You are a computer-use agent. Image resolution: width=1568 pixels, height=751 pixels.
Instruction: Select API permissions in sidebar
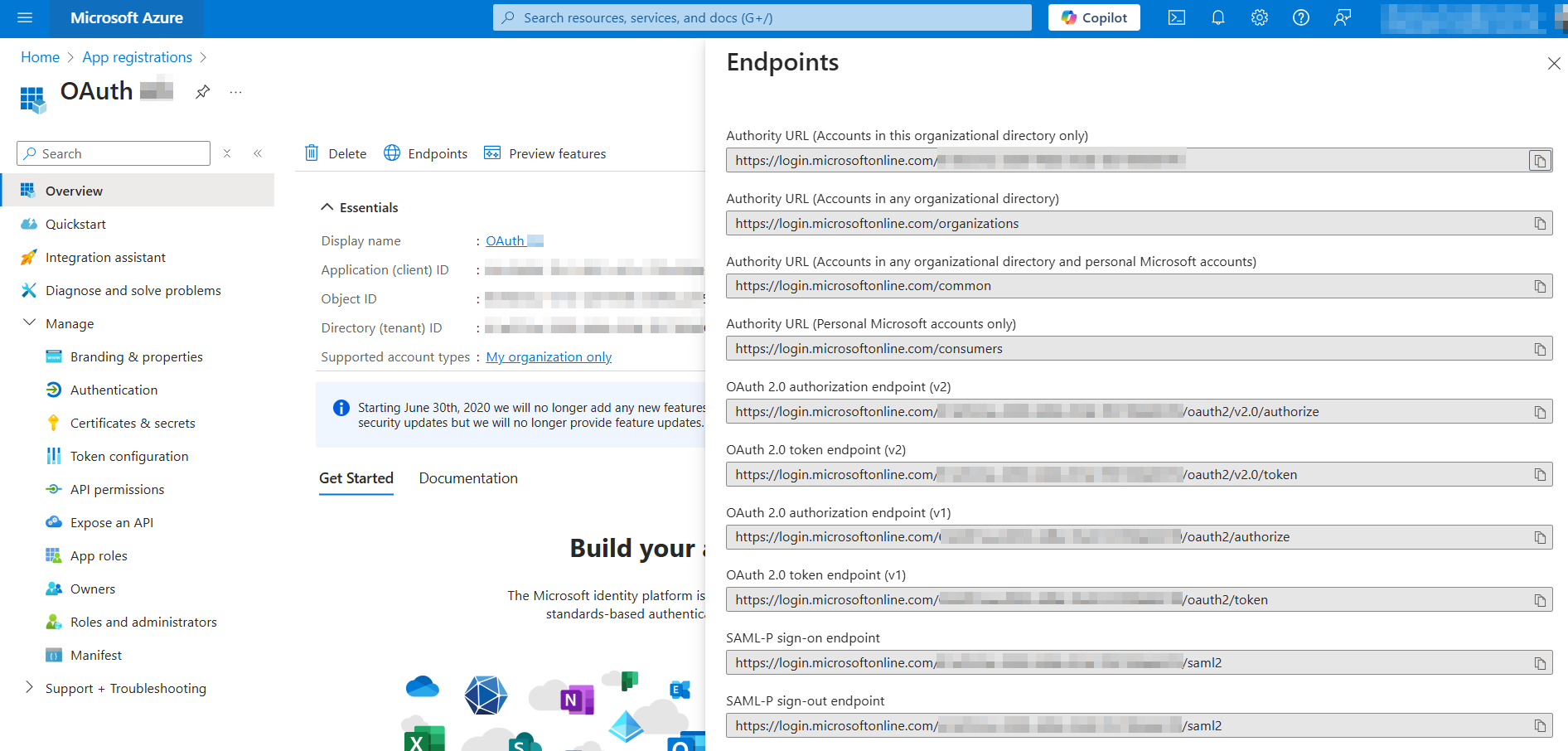point(117,489)
